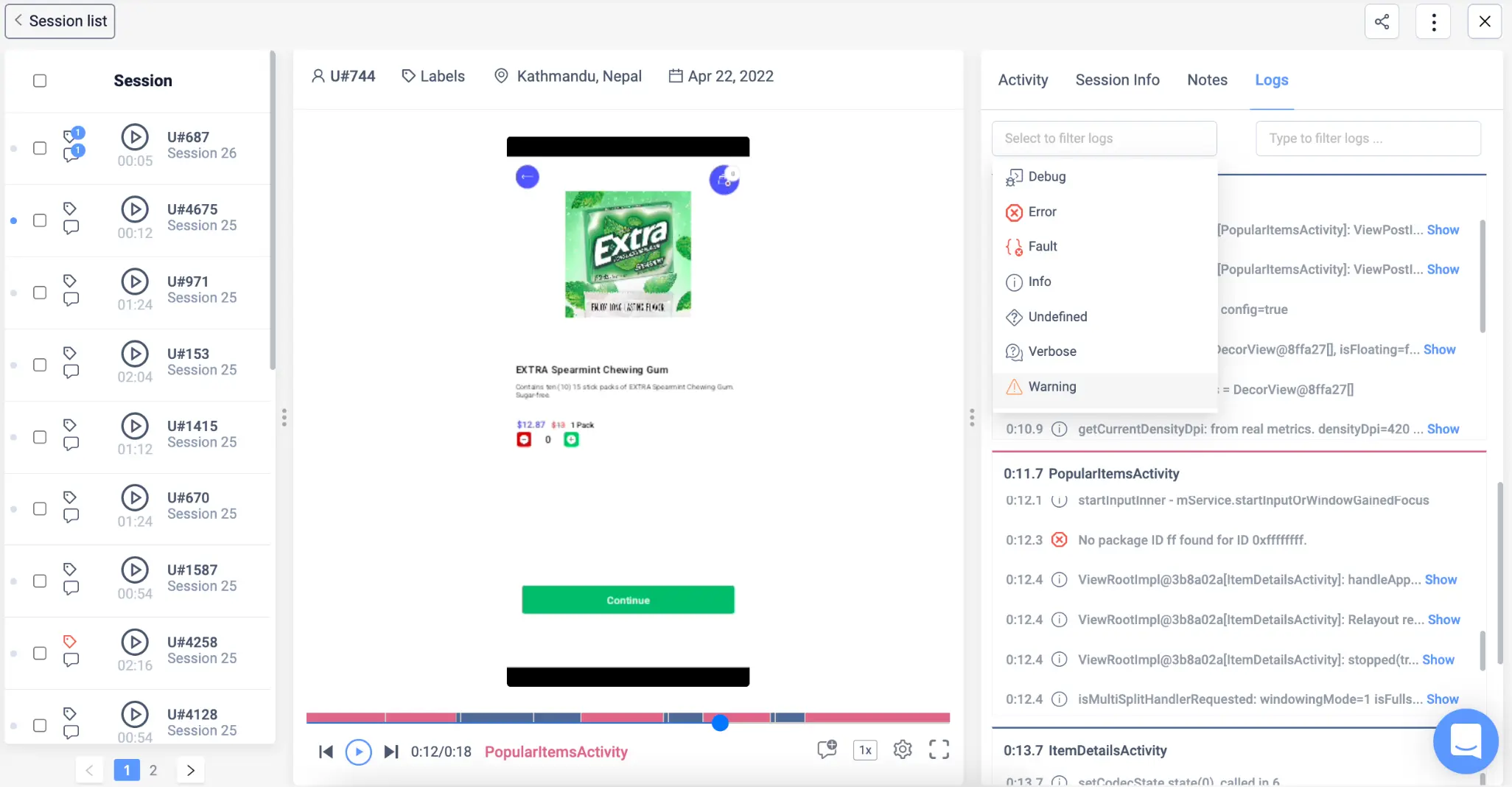Image resolution: width=1512 pixels, height=787 pixels.
Task: Check the box for session U#153
Action: (x=40, y=365)
